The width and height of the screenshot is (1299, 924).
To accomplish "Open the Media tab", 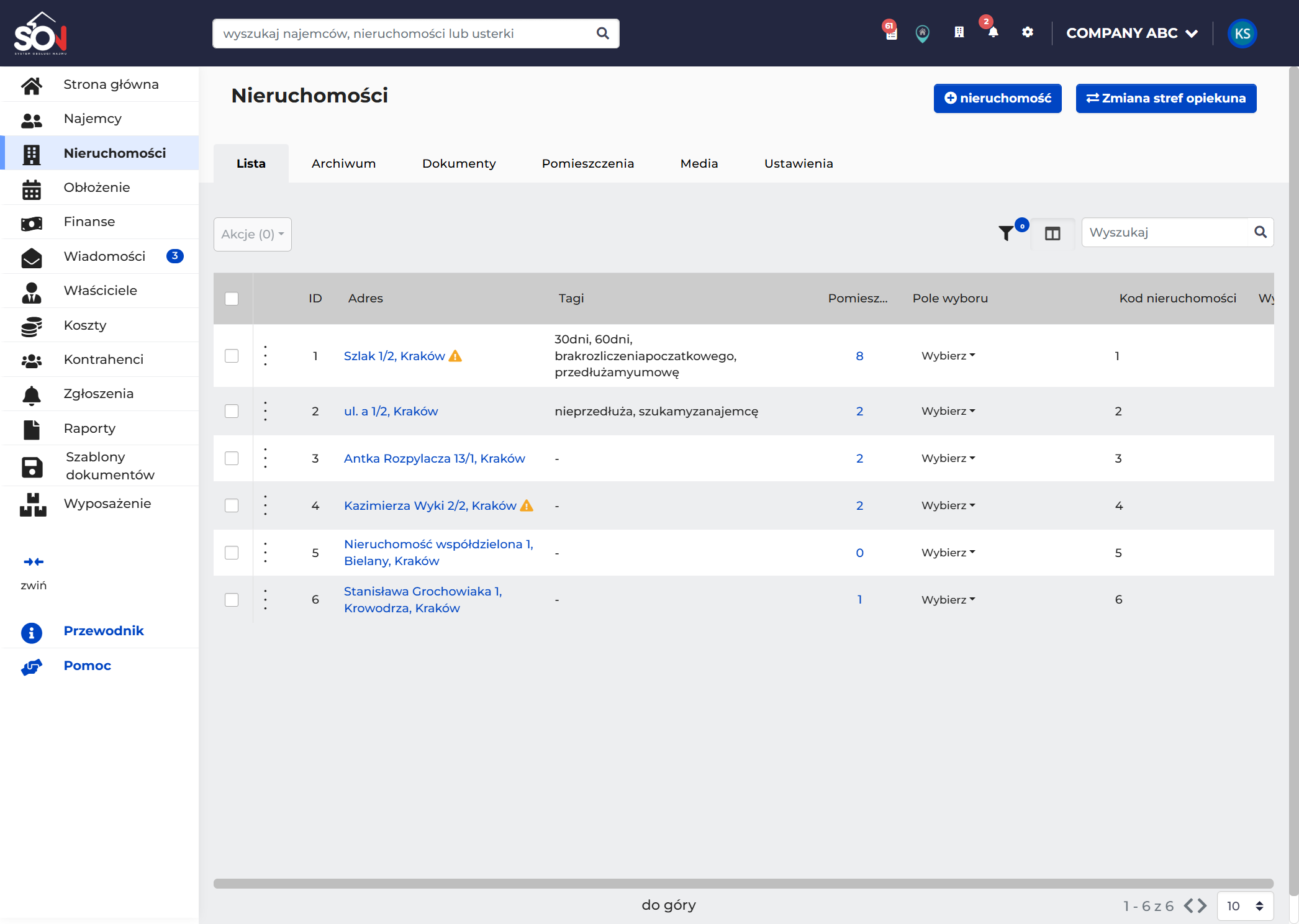I will coord(699,163).
